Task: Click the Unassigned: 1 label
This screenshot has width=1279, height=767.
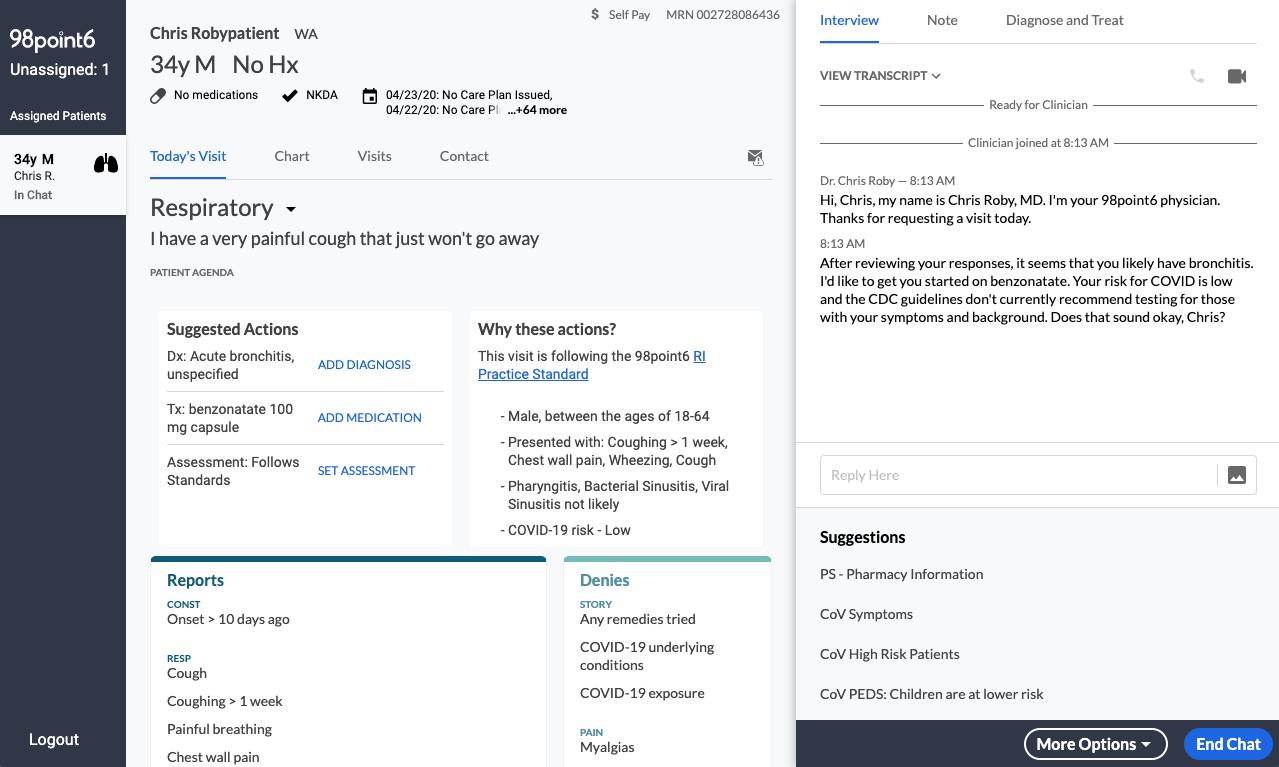Action: point(60,70)
